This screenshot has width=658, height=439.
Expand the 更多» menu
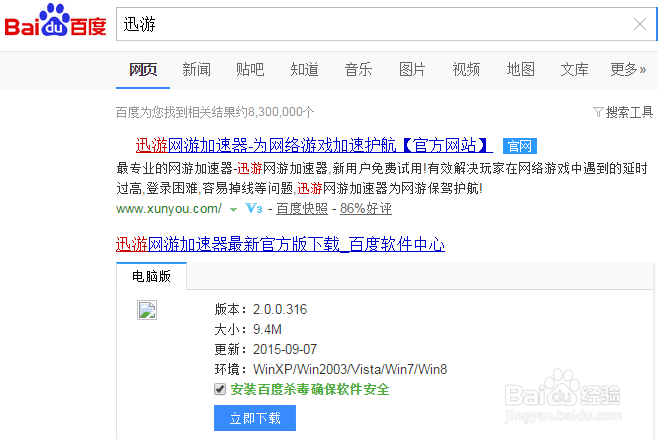click(628, 69)
